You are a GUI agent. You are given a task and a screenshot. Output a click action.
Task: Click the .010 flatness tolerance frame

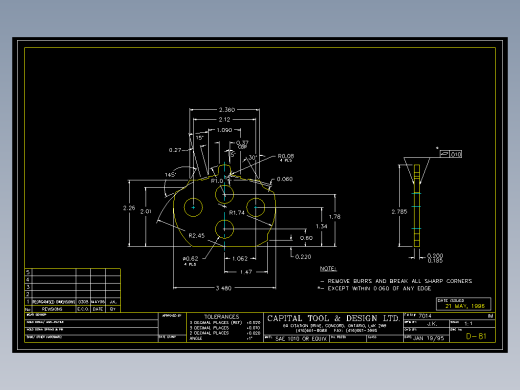(x=451, y=154)
